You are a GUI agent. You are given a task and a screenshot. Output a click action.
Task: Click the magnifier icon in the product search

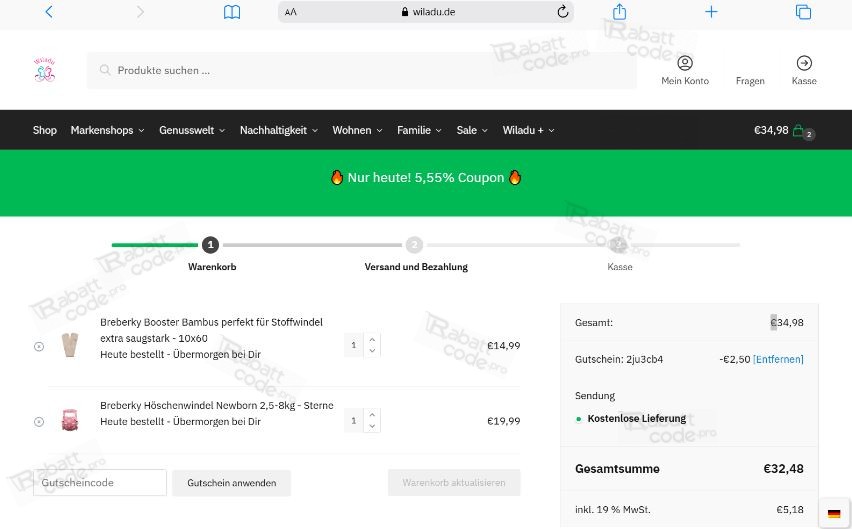click(105, 70)
